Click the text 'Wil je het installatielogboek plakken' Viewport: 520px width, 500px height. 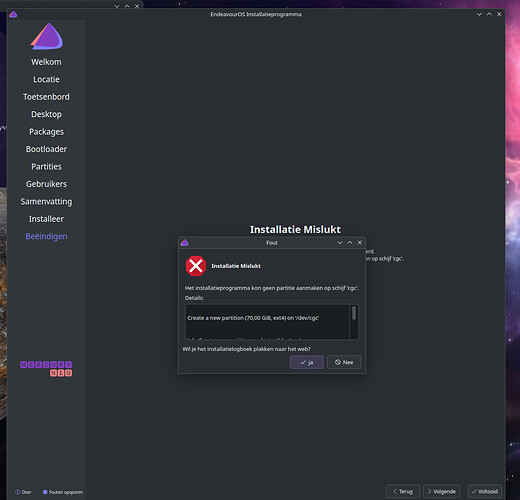pos(246,349)
